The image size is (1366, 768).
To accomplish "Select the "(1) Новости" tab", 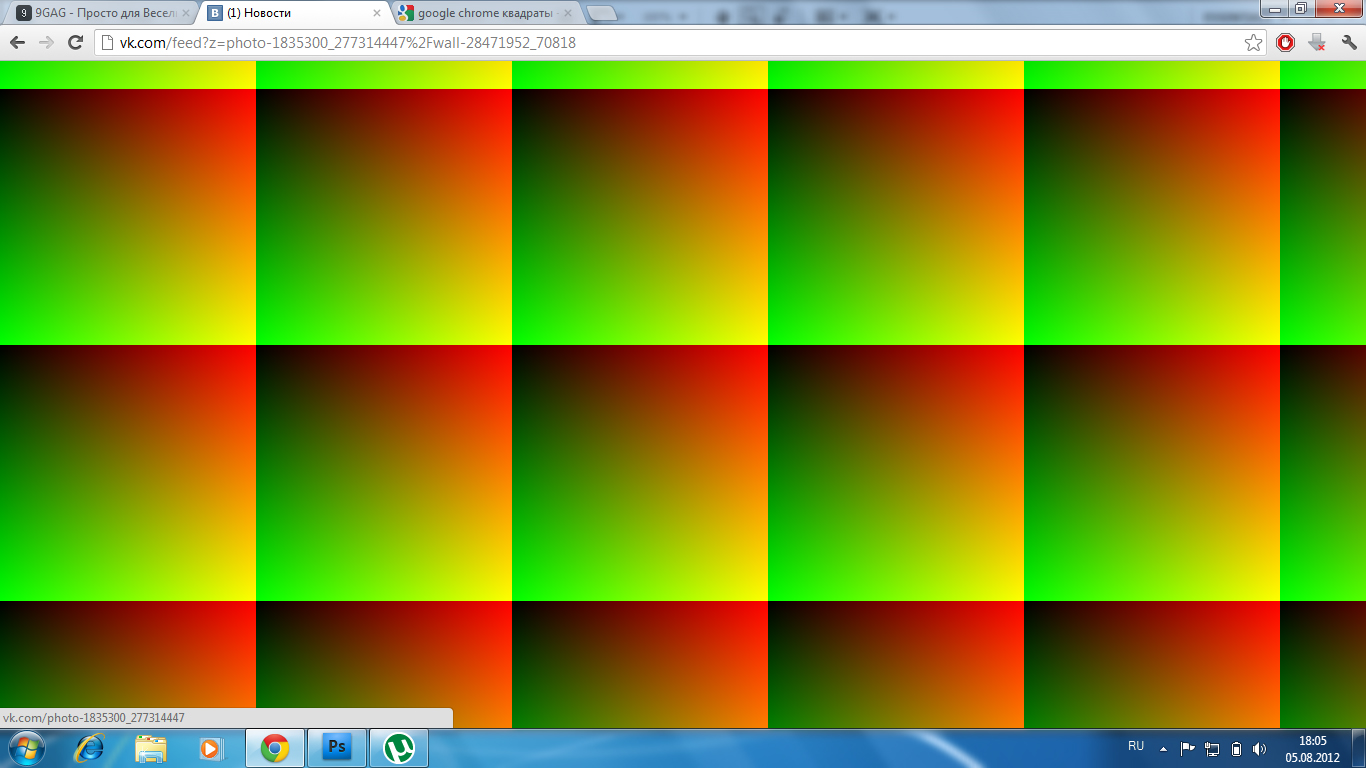I will click(293, 14).
